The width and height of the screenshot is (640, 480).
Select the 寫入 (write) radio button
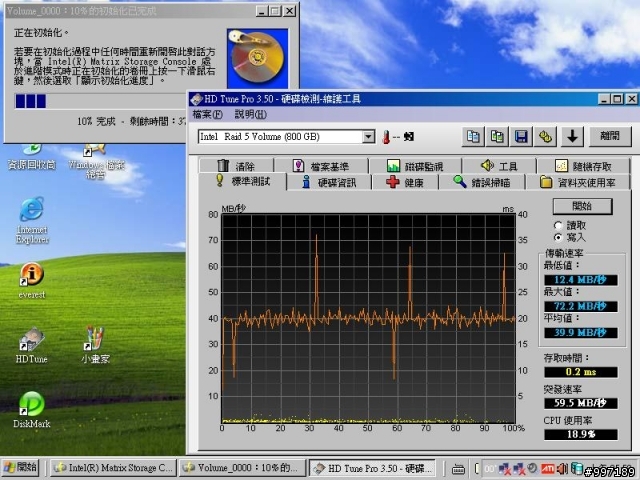[x=558, y=237]
